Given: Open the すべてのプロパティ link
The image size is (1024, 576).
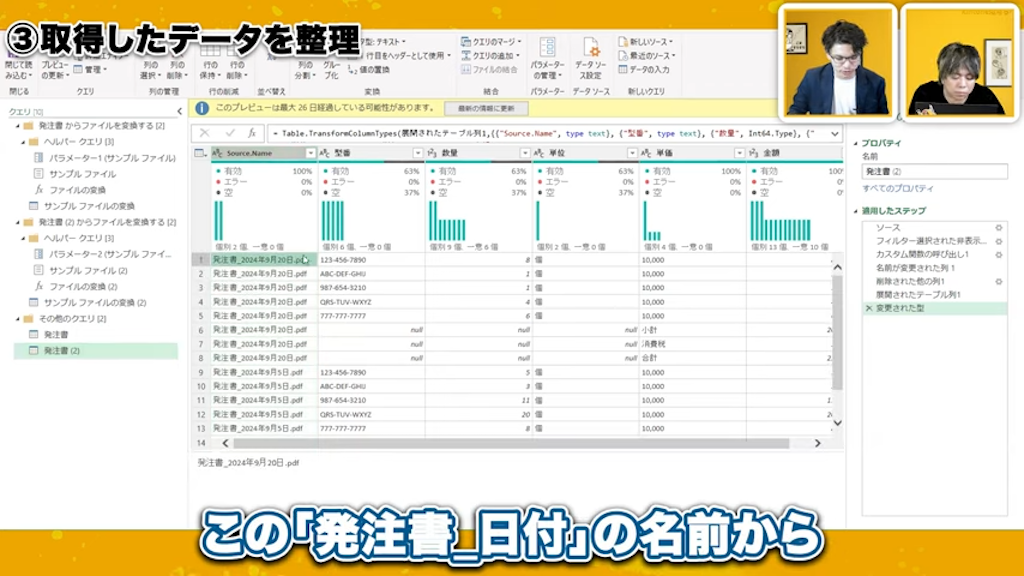Looking at the screenshot, I should (898, 188).
